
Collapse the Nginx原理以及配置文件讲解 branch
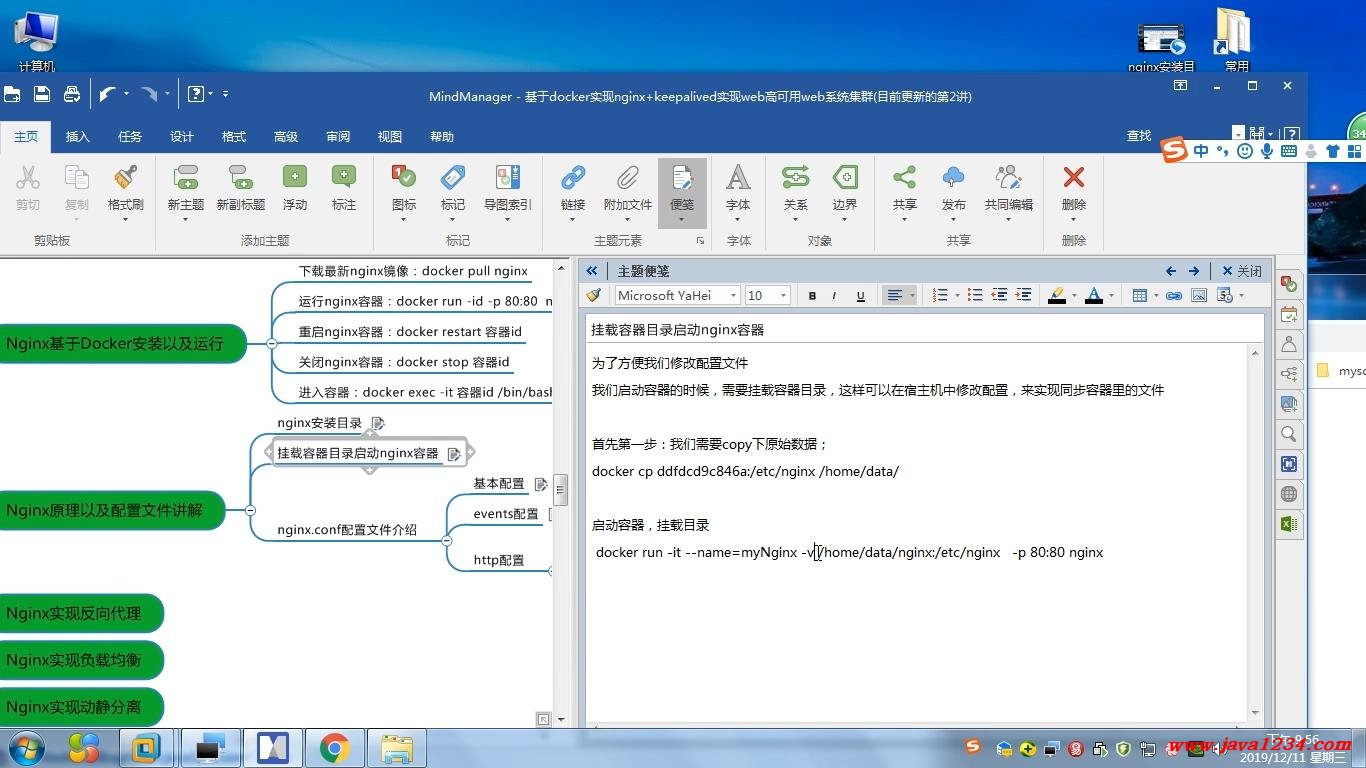249,510
